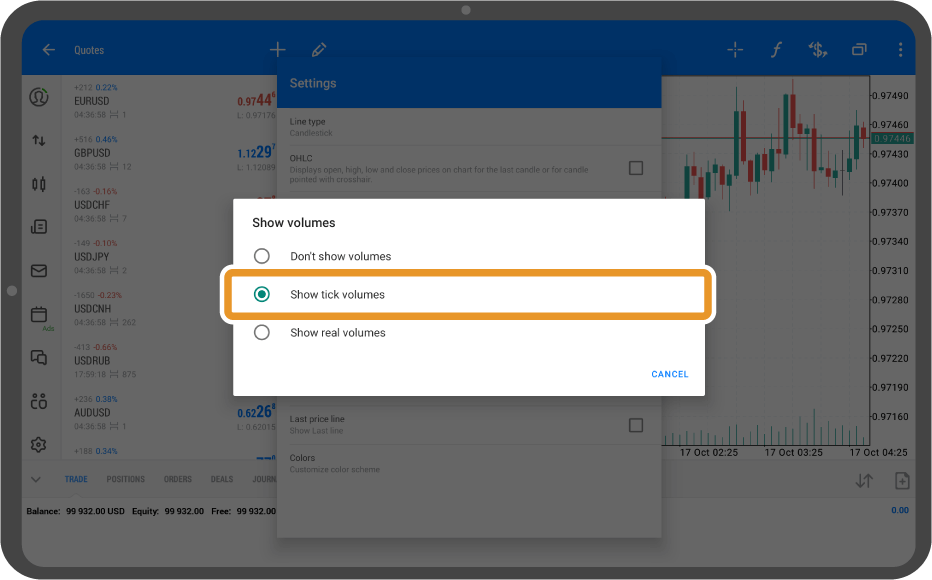Screen dimensions: 932x580
Task: Open the economic calendar sidebar icon
Action: tap(39, 314)
